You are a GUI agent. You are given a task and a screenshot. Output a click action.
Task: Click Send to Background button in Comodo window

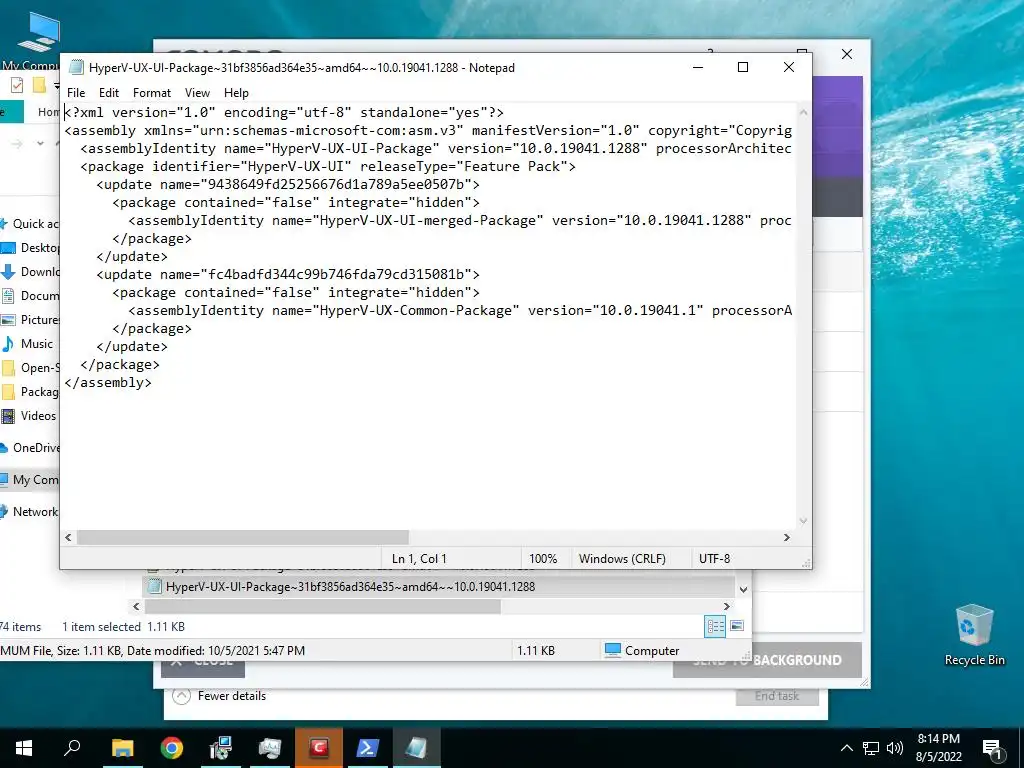click(767, 660)
